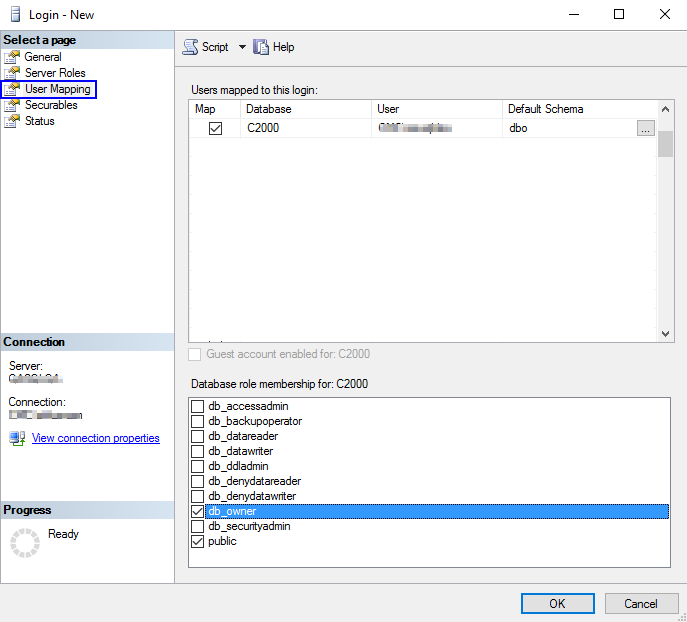
Task: Check the db_datareader role
Action: (x=198, y=436)
